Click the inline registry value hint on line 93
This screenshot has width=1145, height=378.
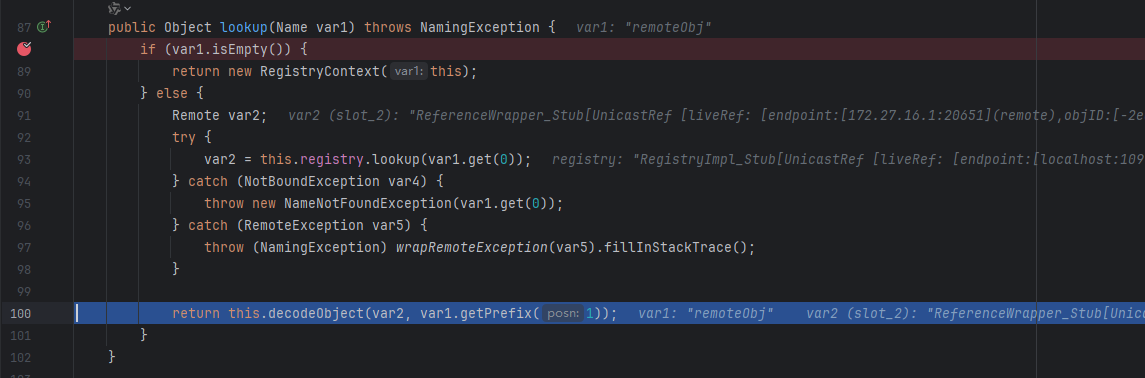pyautogui.click(x=848, y=160)
